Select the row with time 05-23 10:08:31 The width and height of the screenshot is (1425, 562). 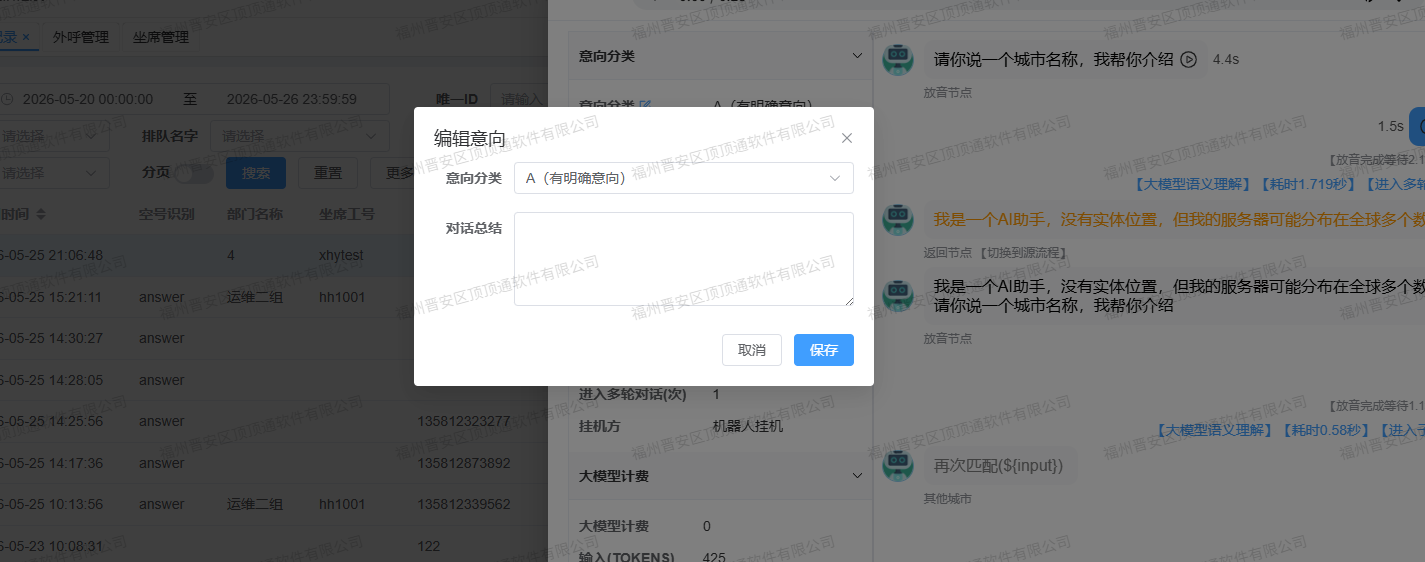pyautogui.click(x=274, y=546)
